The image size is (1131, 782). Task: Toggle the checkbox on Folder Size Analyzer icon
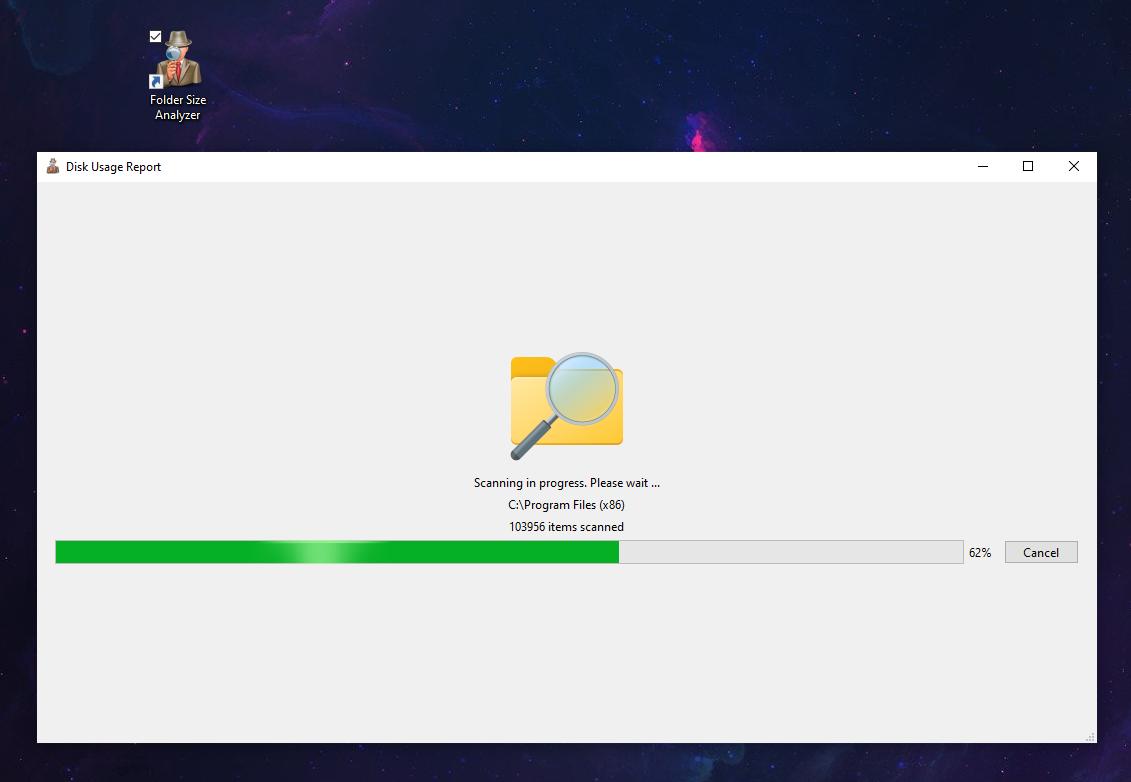coord(155,36)
